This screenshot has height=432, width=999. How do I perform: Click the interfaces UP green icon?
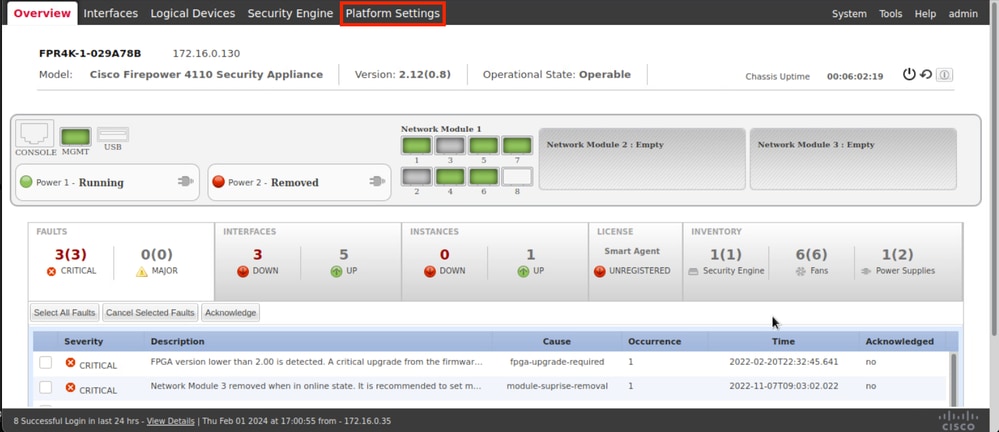(336, 271)
